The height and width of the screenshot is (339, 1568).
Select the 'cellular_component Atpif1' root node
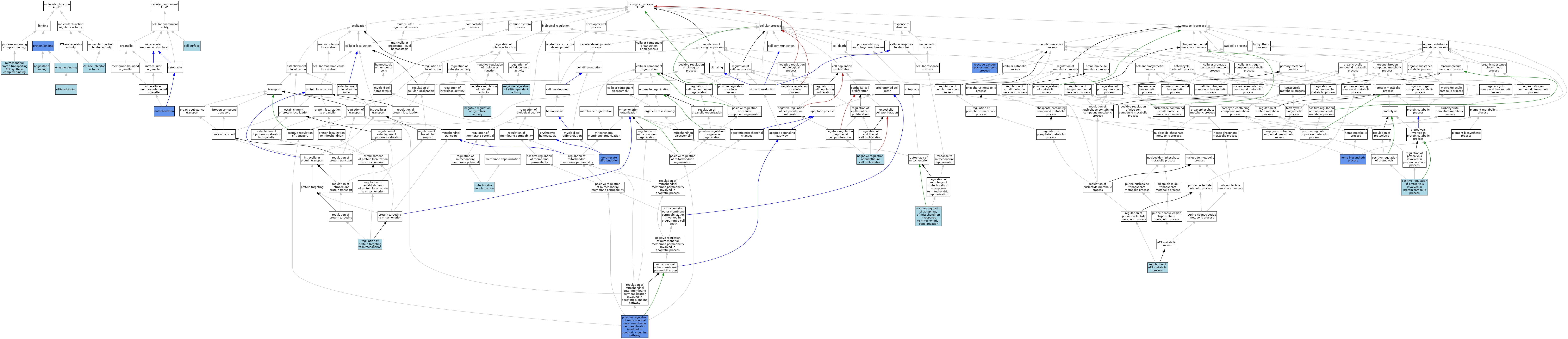pos(164,6)
